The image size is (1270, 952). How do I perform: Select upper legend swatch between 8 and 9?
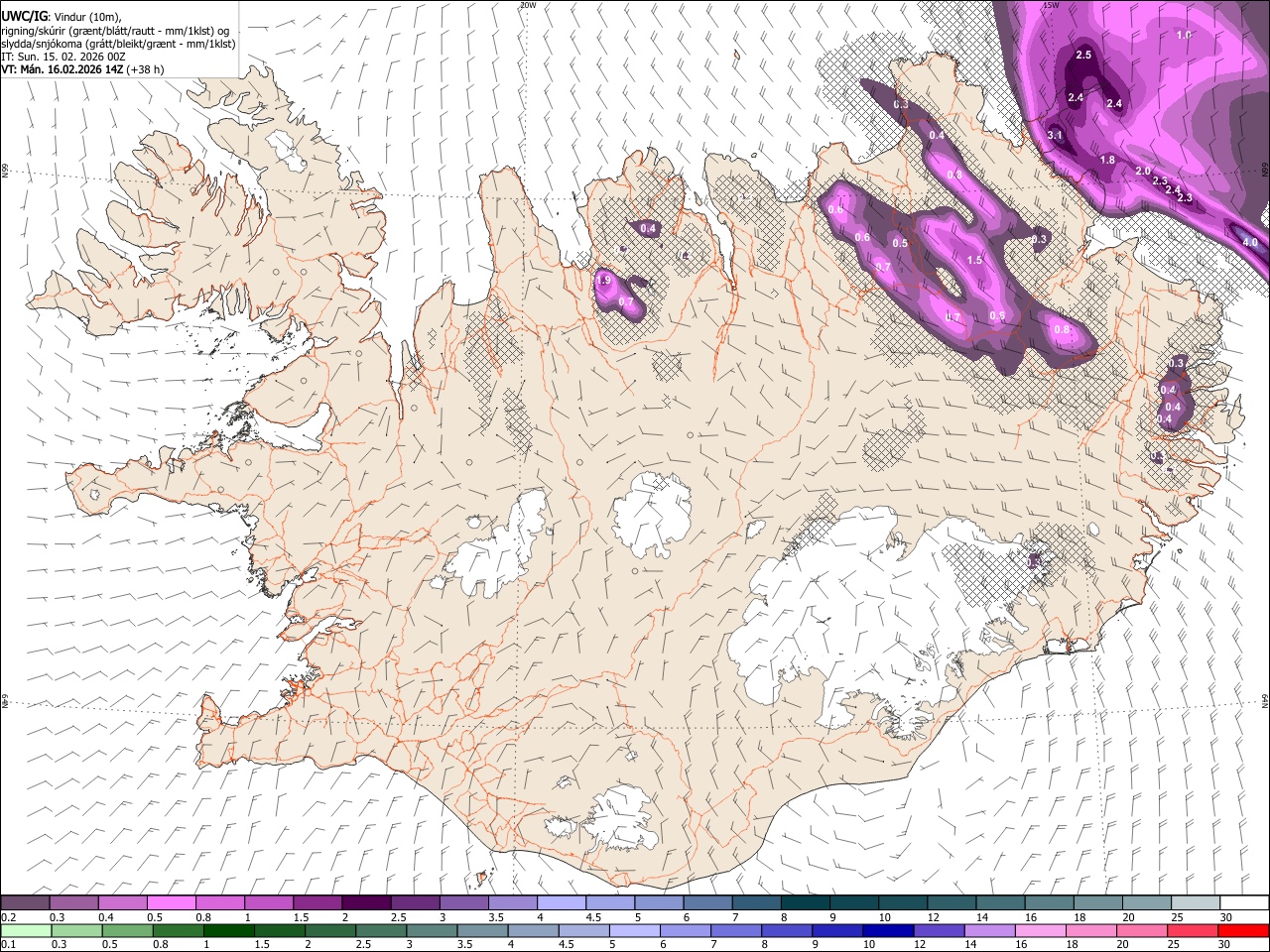805,903
